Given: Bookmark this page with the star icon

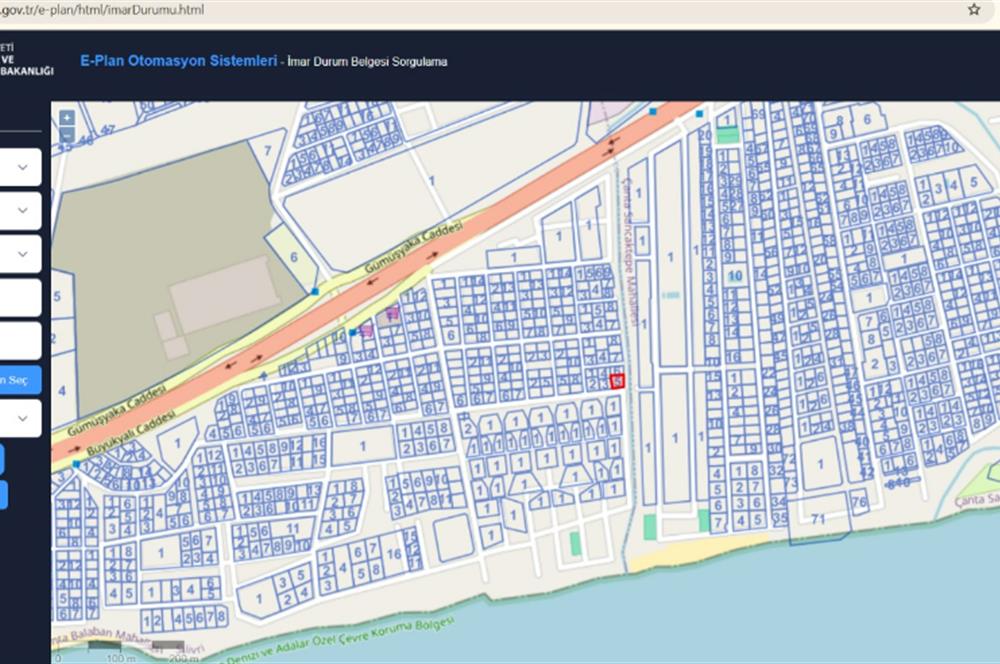Looking at the screenshot, I should [973, 10].
